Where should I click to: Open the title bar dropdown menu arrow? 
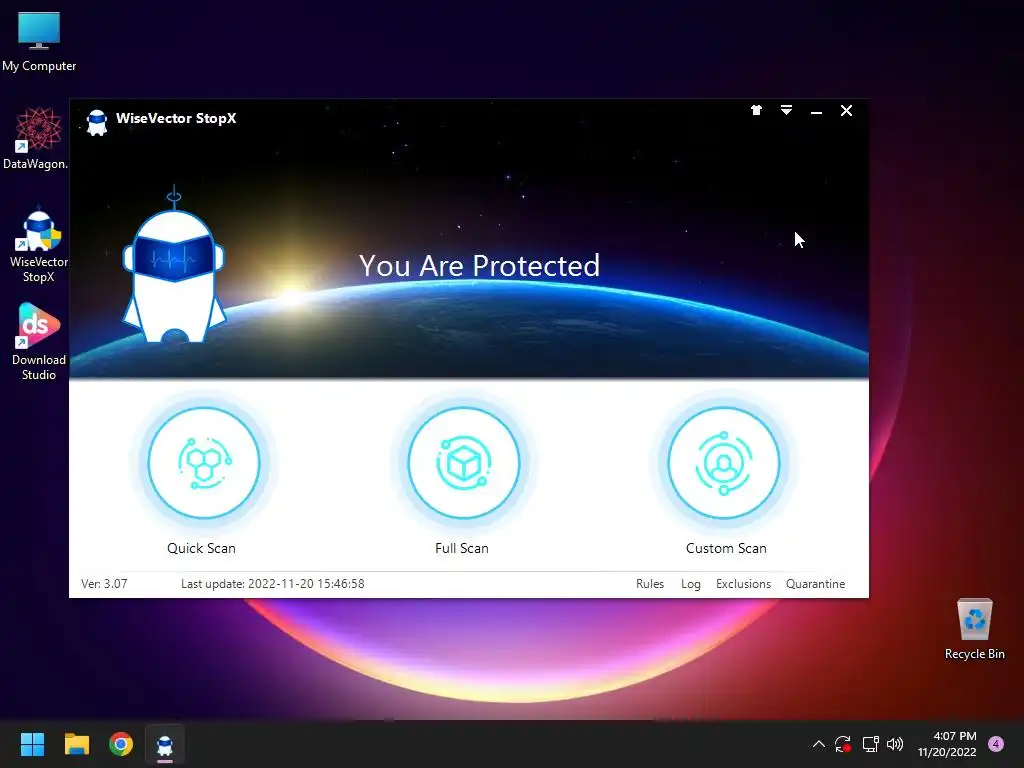[x=786, y=110]
